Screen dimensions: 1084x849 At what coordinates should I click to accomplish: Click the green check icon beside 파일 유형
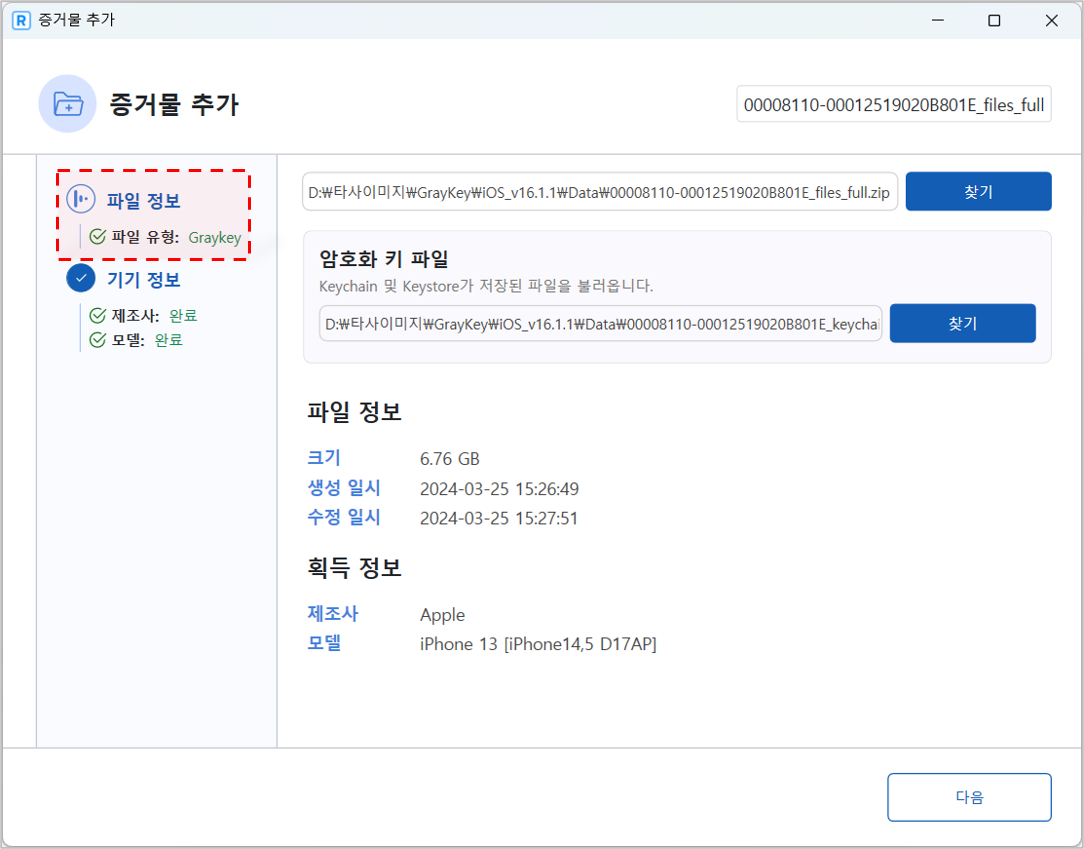pos(97,236)
